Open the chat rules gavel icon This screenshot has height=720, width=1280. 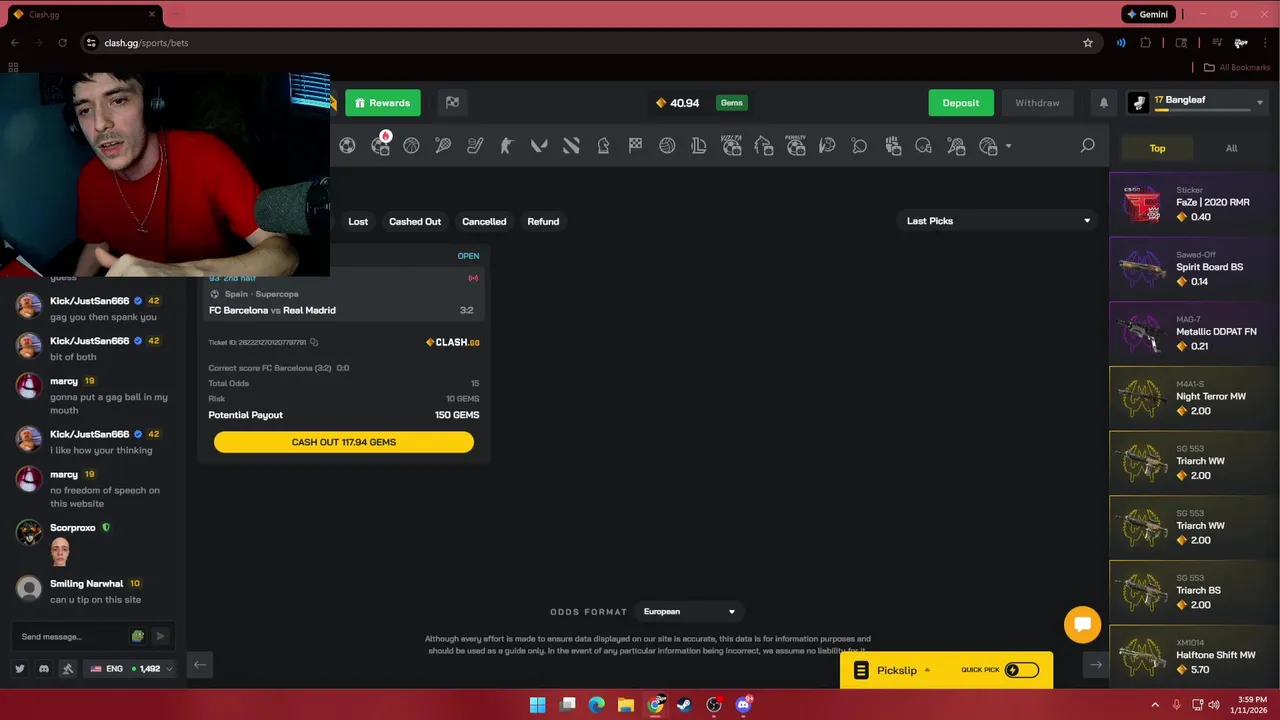click(x=67, y=669)
